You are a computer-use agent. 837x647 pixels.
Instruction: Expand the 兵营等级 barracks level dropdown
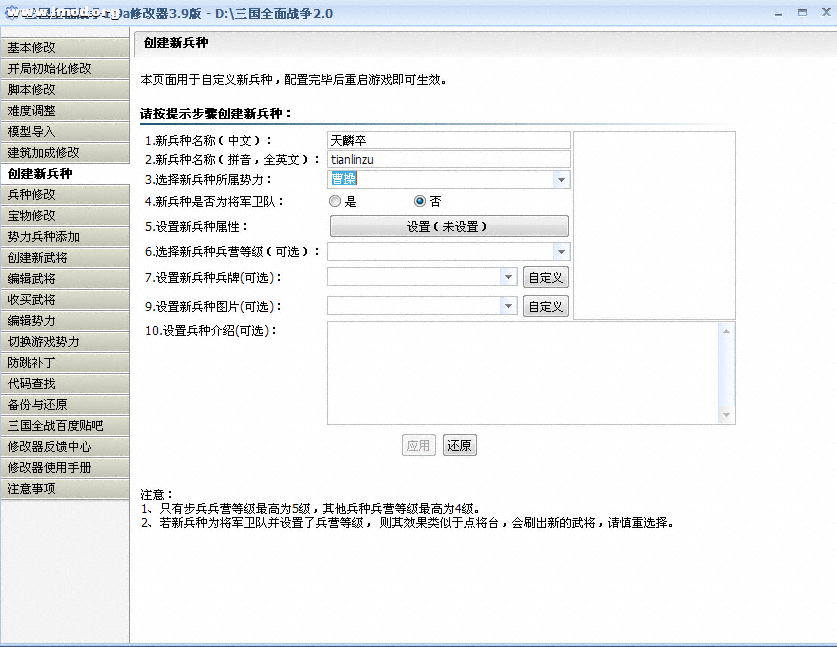tap(561, 252)
